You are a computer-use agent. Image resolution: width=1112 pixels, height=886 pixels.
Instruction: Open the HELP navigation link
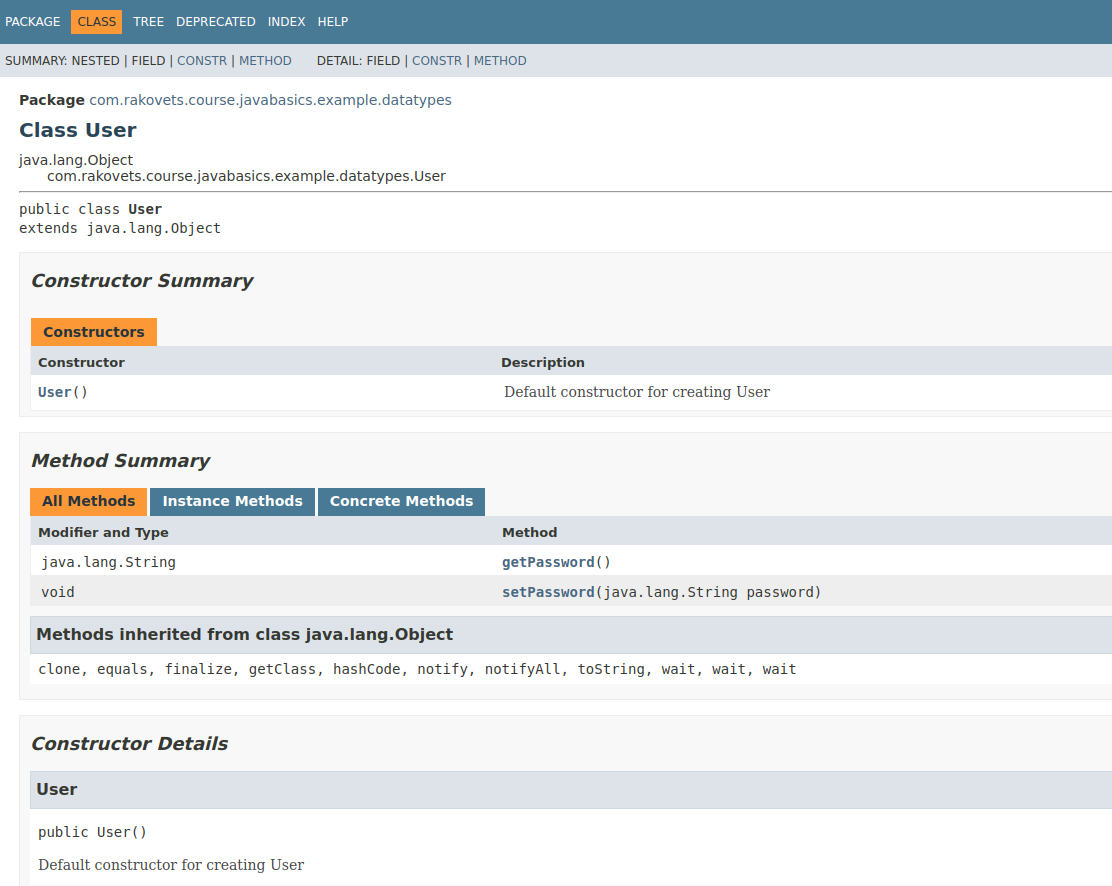tap(333, 22)
